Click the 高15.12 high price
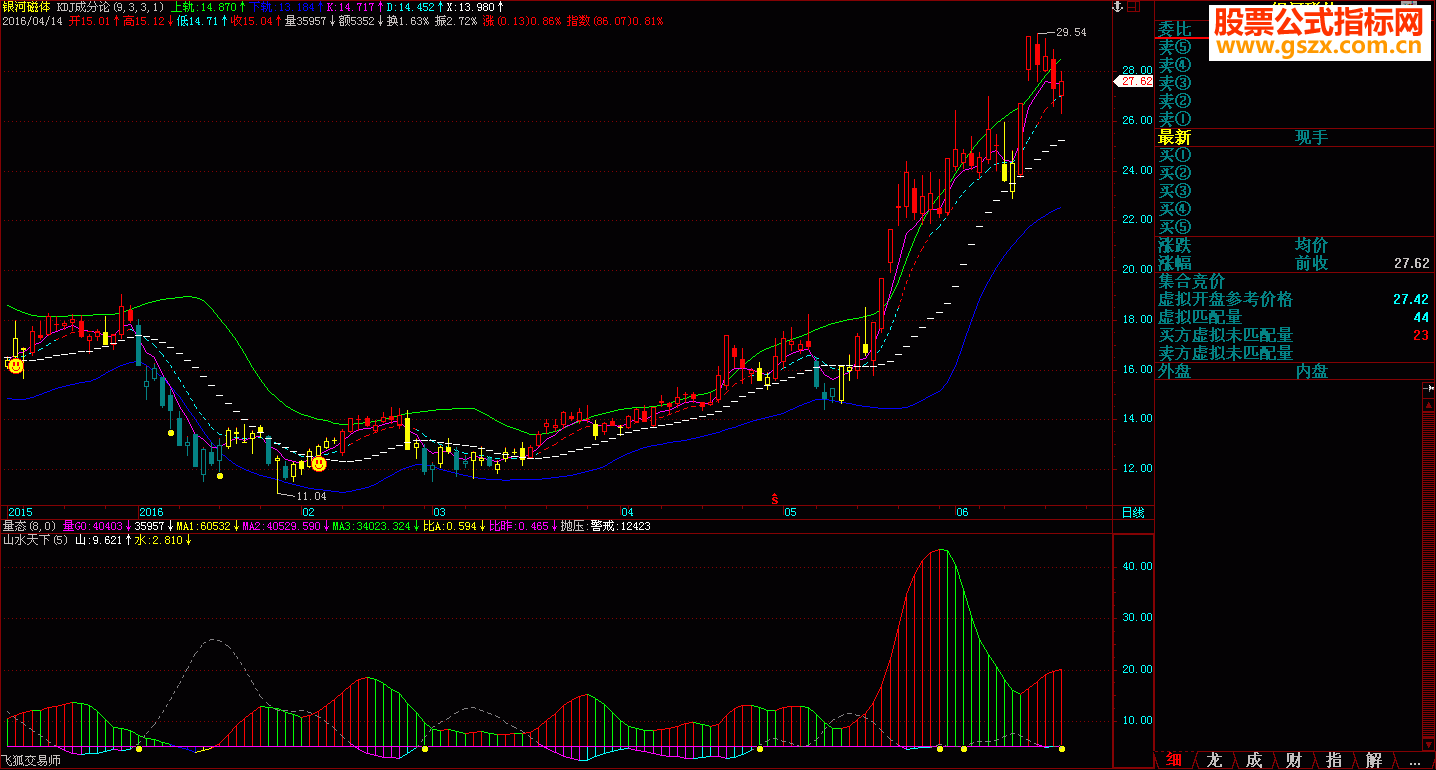 (x=142, y=20)
